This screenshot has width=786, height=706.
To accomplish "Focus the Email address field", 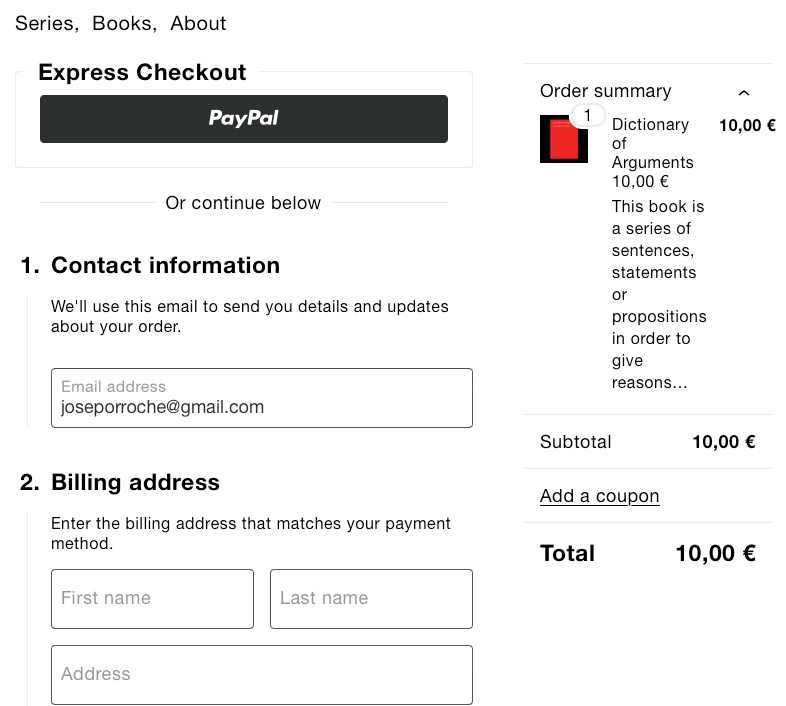I will pos(262,398).
